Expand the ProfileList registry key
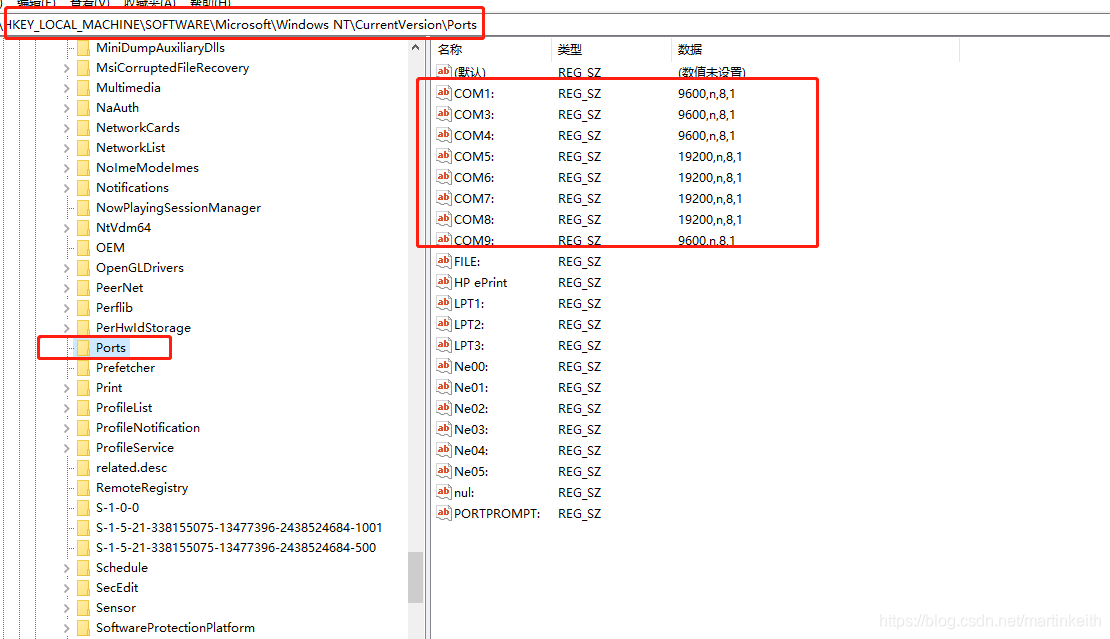 click(67, 408)
